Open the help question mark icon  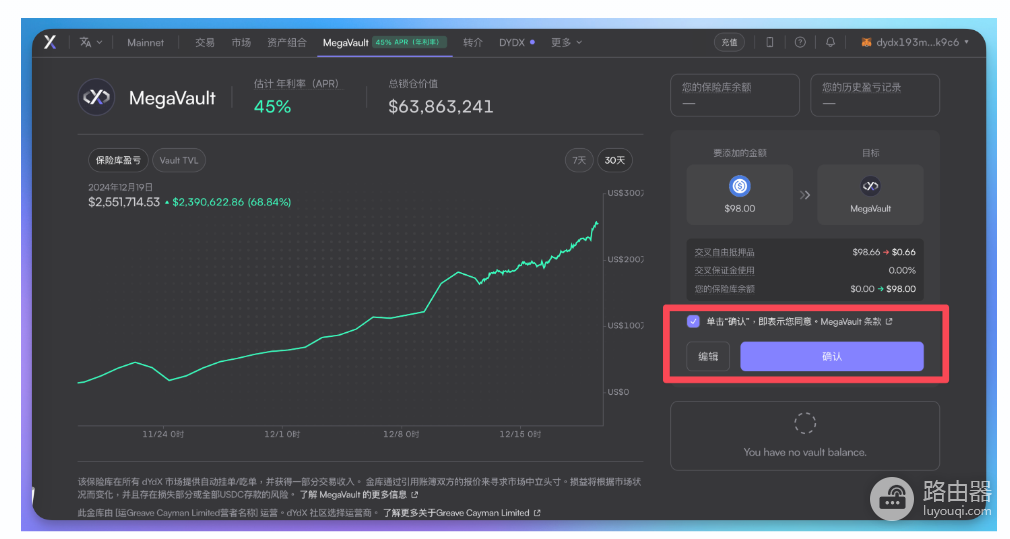coord(800,43)
